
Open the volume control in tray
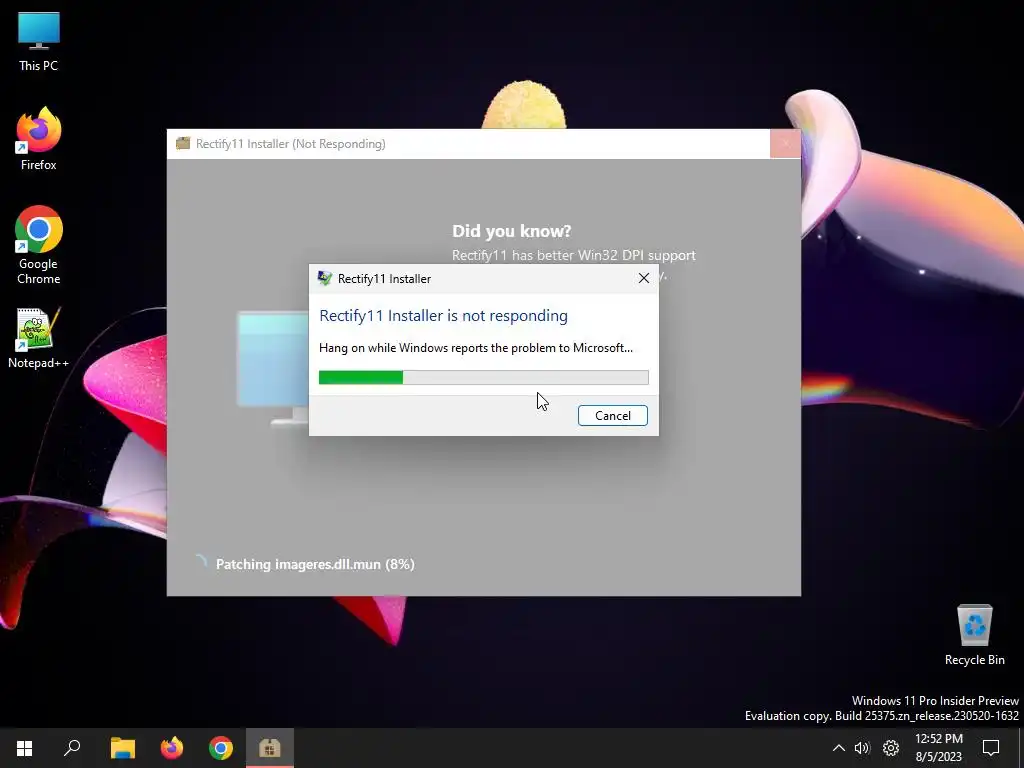862,748
